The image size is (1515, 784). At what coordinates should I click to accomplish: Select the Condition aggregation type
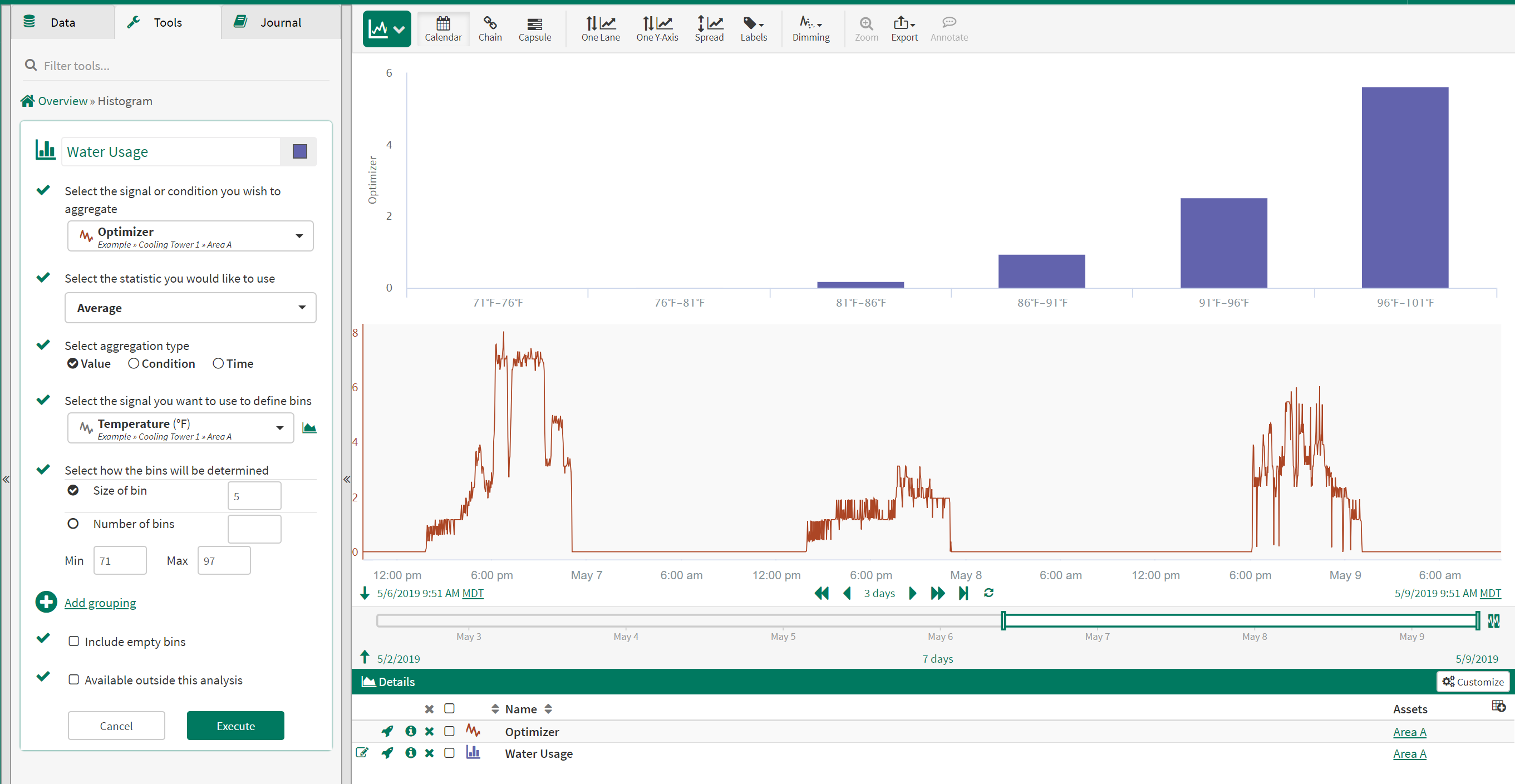click(134, 363)
